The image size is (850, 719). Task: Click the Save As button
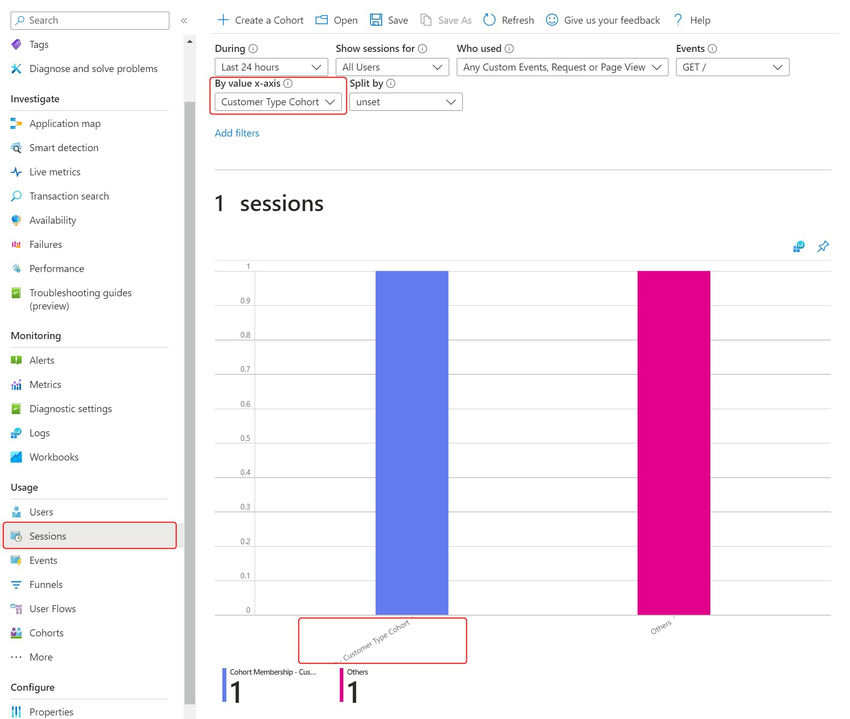[x=446, y=21]
